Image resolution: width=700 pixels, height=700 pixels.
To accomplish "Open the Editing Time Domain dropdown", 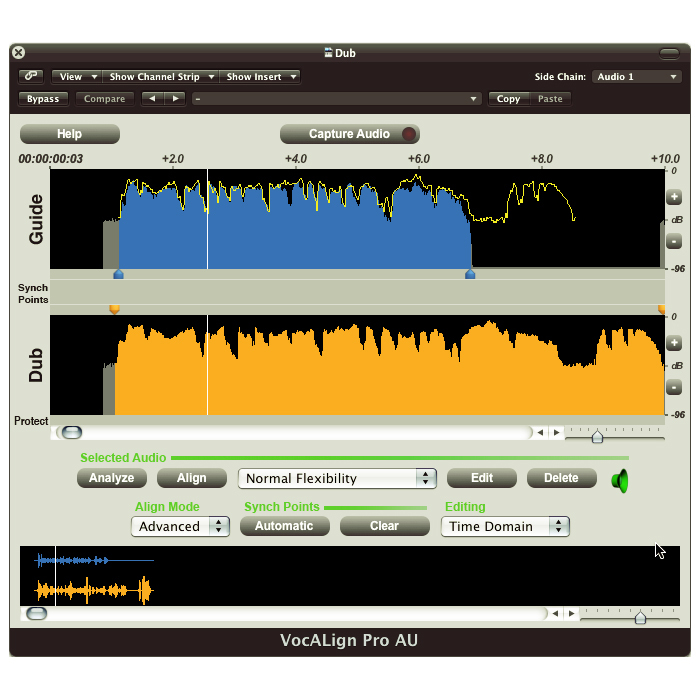I will [x=505, y=526].
